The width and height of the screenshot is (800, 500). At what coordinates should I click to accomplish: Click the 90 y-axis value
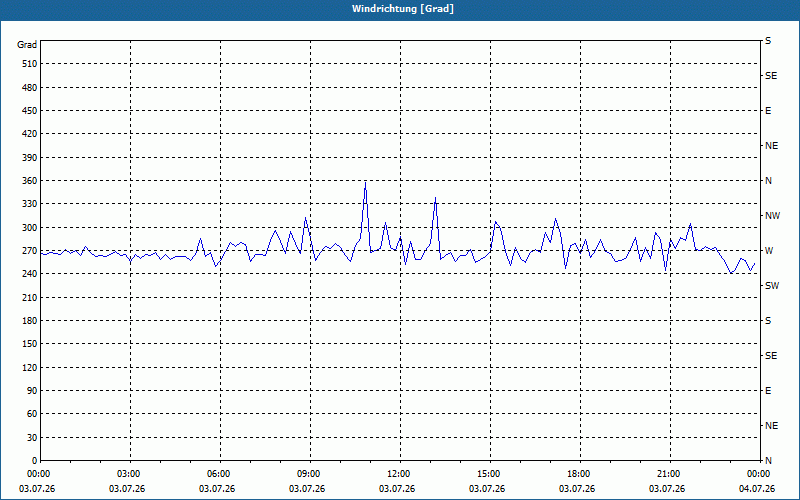point(33,391)
